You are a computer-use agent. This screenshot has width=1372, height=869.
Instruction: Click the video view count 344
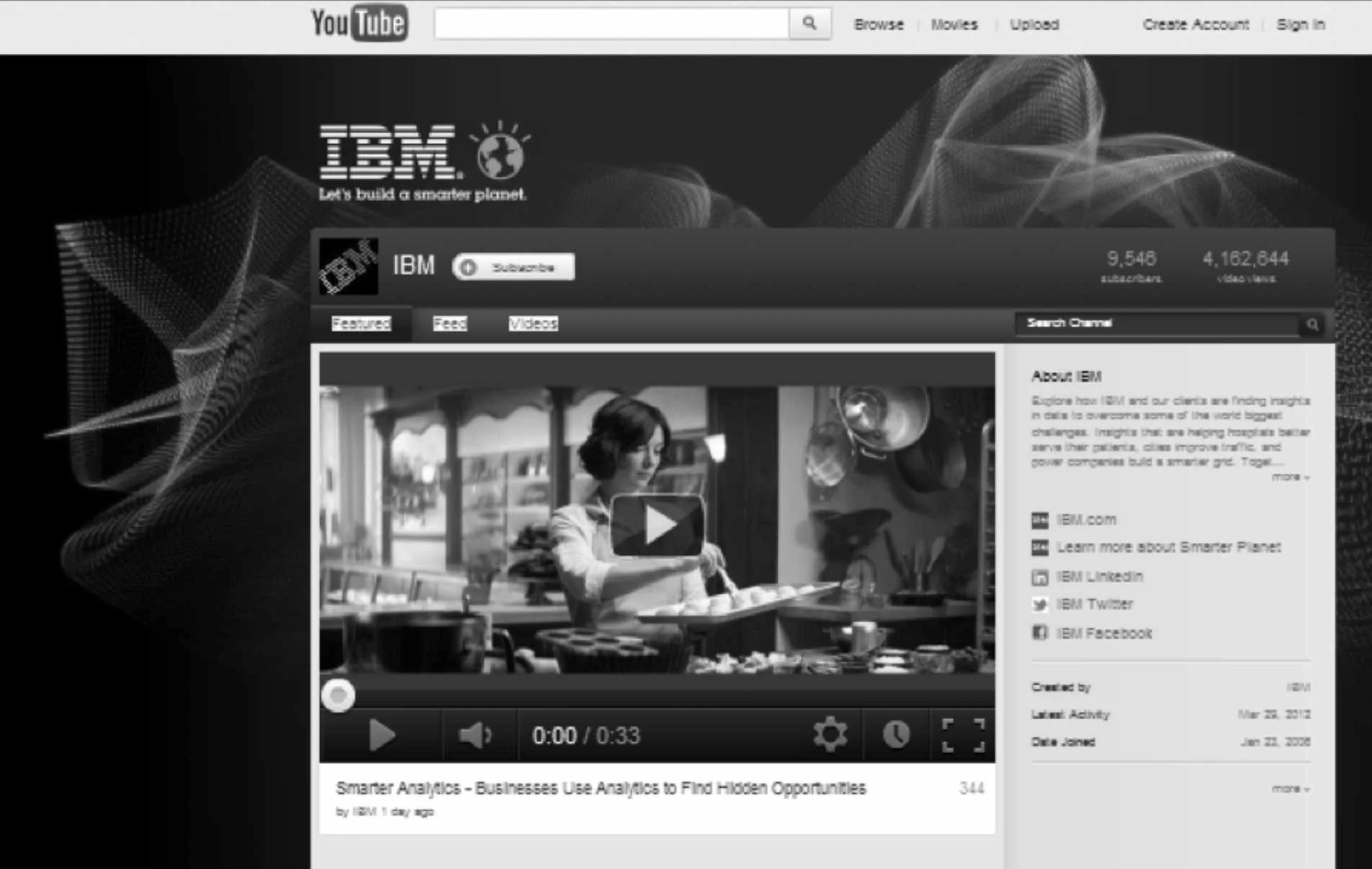pos(972,789)
